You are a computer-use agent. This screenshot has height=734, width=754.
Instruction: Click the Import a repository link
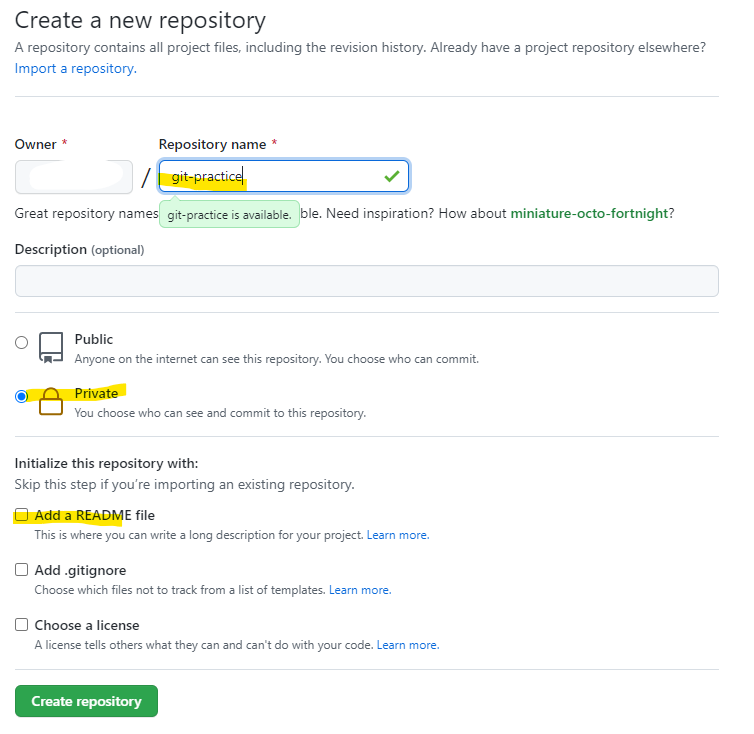[75, 69]
